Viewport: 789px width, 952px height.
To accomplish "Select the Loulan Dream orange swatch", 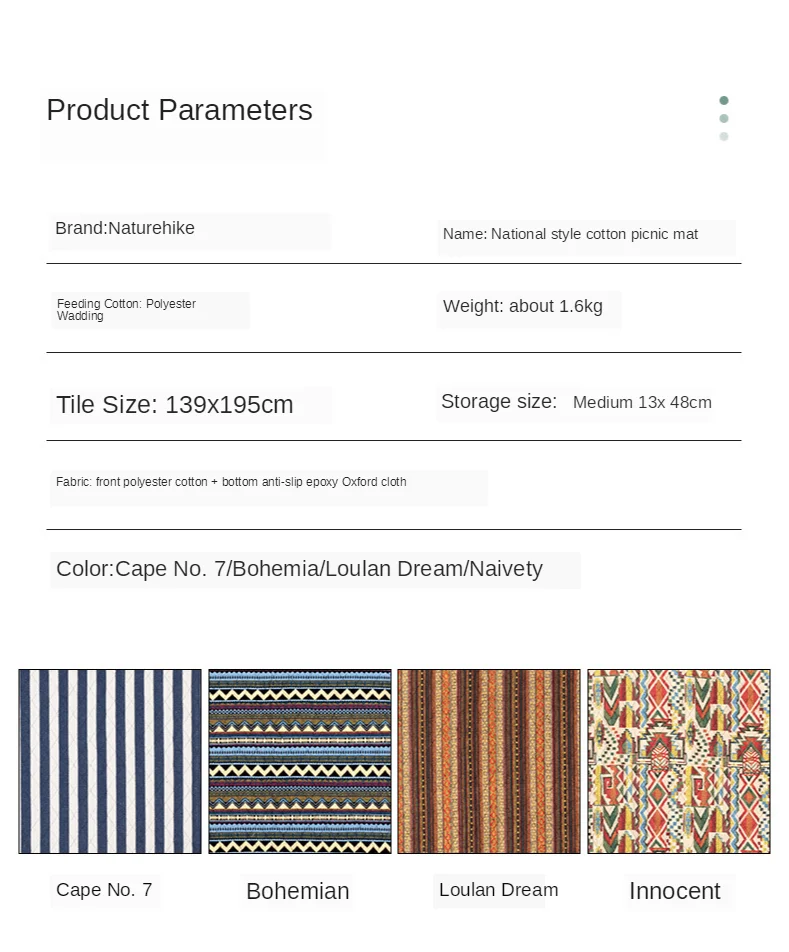I will click(489, 761).
